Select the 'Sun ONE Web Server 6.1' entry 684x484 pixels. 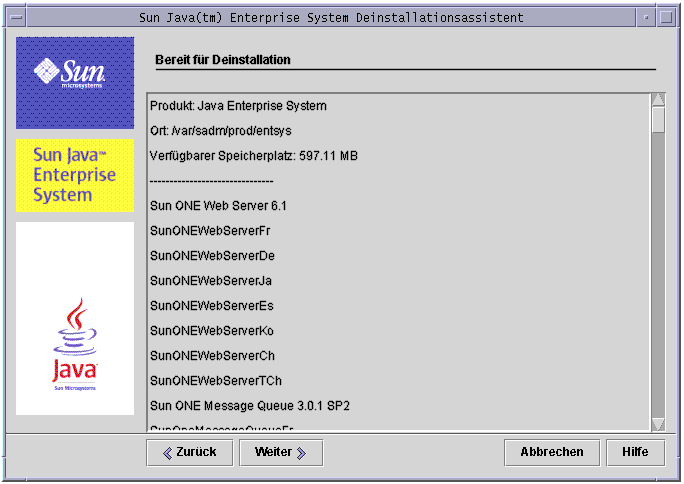pyautogui.click(x=218, y=206)
